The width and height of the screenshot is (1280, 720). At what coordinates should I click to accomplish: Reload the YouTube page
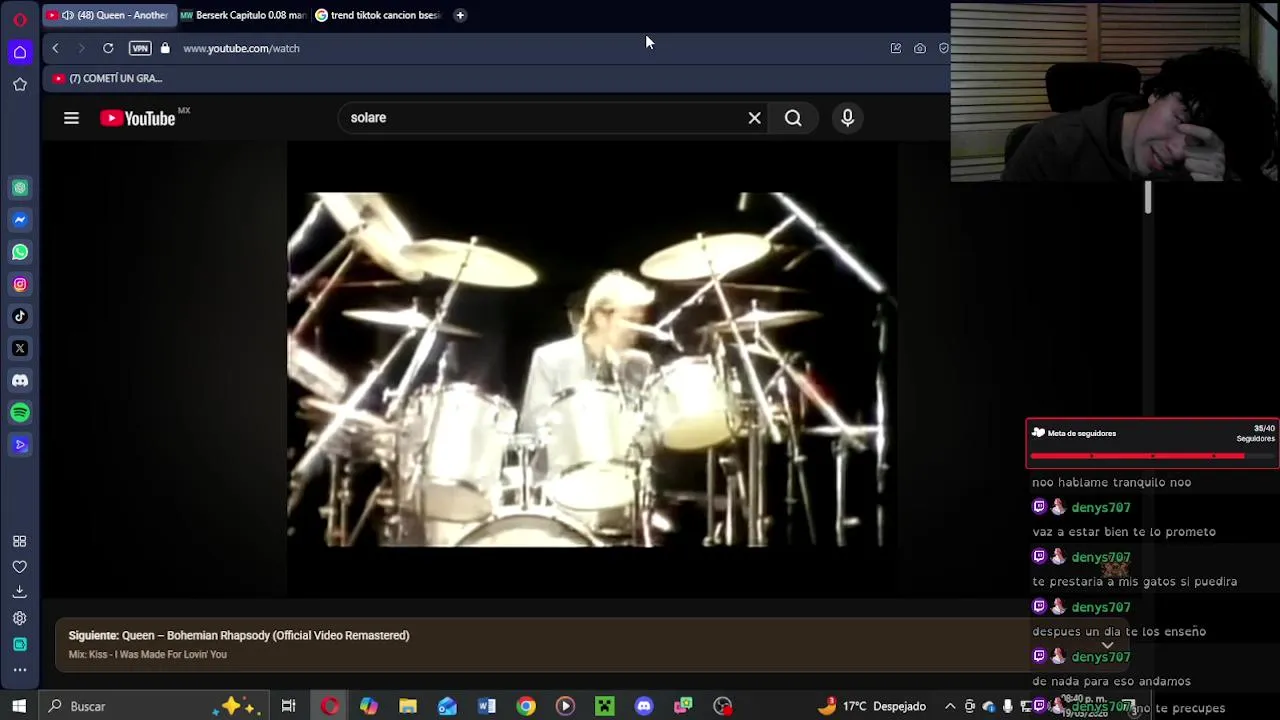(x=108, y=48)
